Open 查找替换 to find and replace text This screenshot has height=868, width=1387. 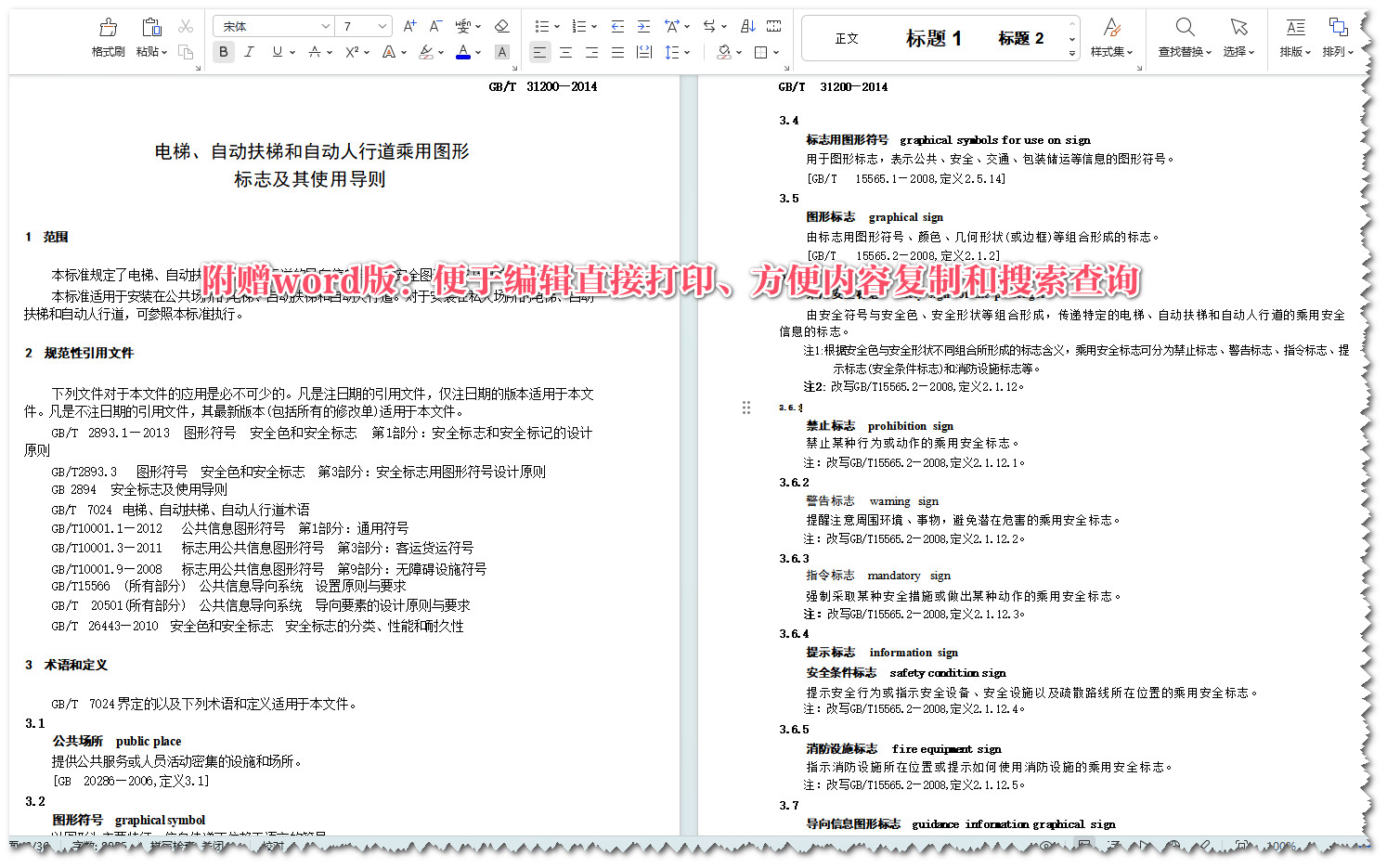click(x=1183, y=37)
